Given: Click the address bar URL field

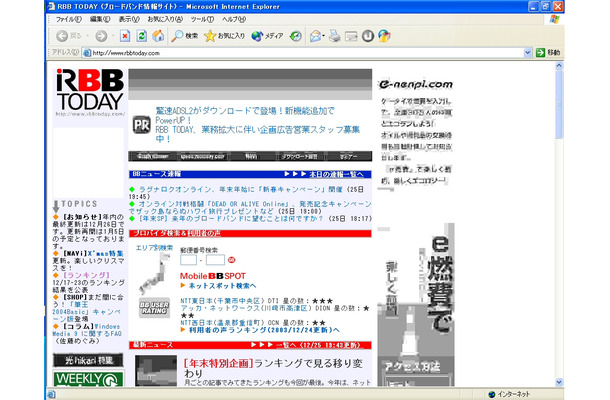Looking at the screenshot, I should click(x=307, y=53).
